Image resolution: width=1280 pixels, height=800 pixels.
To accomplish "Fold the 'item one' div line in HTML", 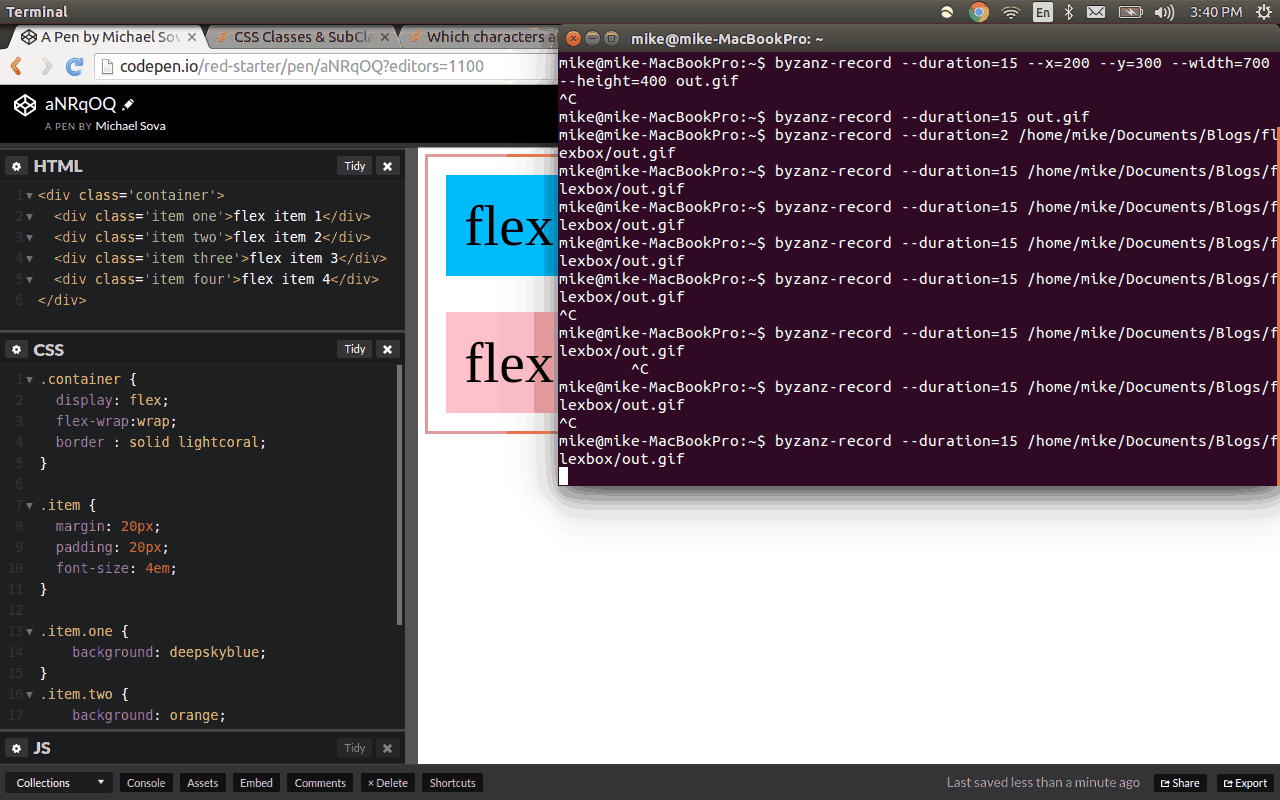I will (30, 216).
